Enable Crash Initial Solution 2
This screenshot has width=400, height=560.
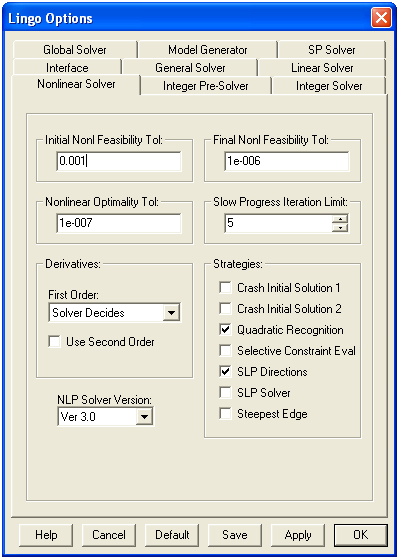[x=225, y=309]
